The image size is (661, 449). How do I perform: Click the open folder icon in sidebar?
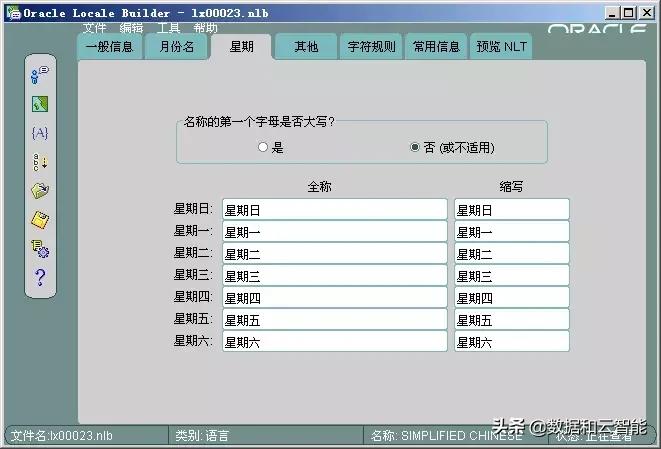tap(40, 191)
